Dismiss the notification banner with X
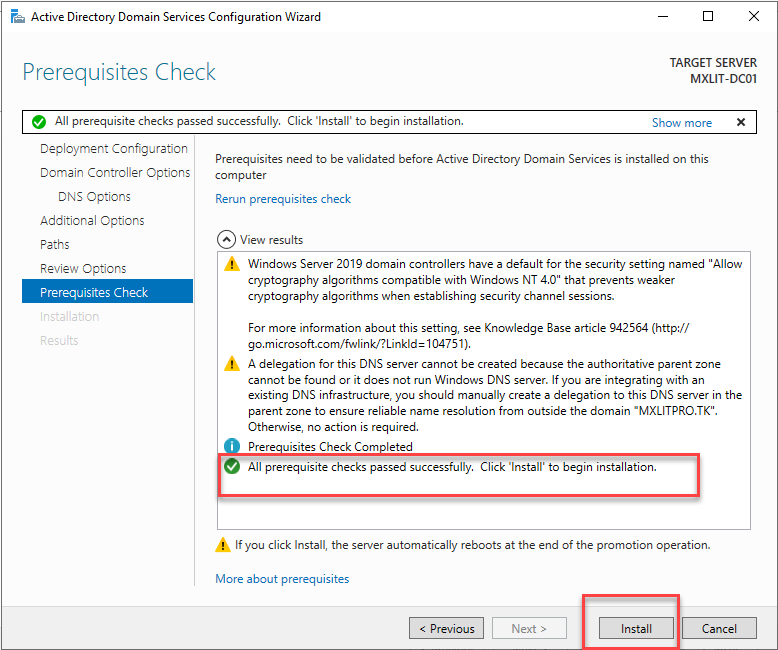778x650 pixels. (741, 122)
